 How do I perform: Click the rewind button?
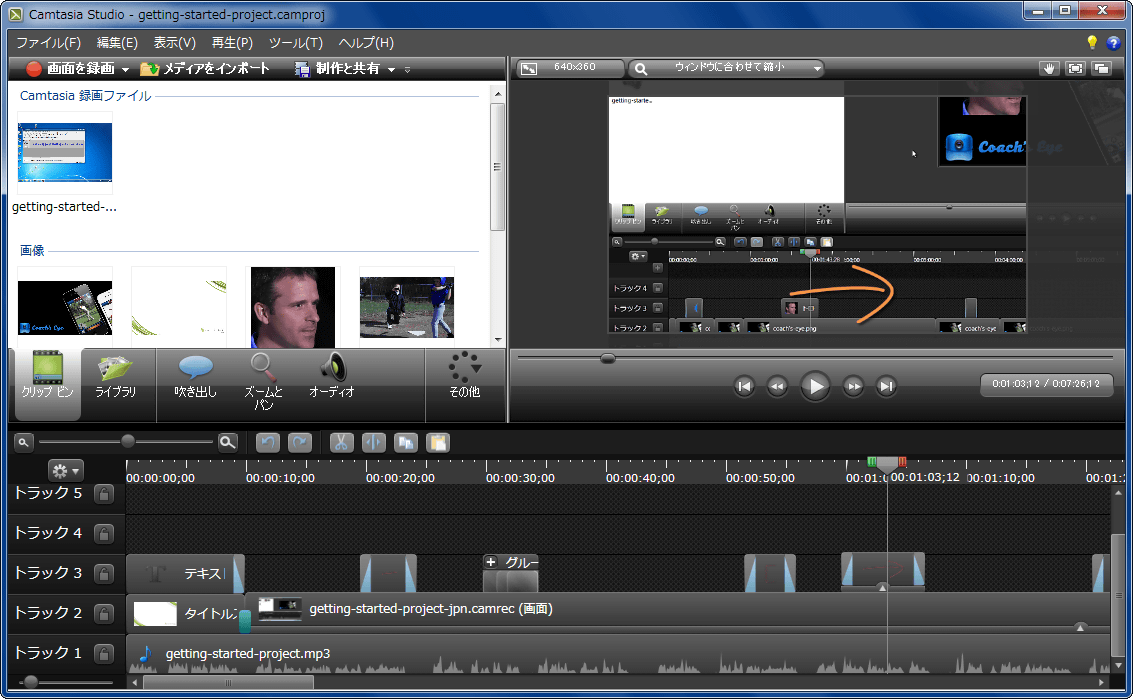pos(777,386)
